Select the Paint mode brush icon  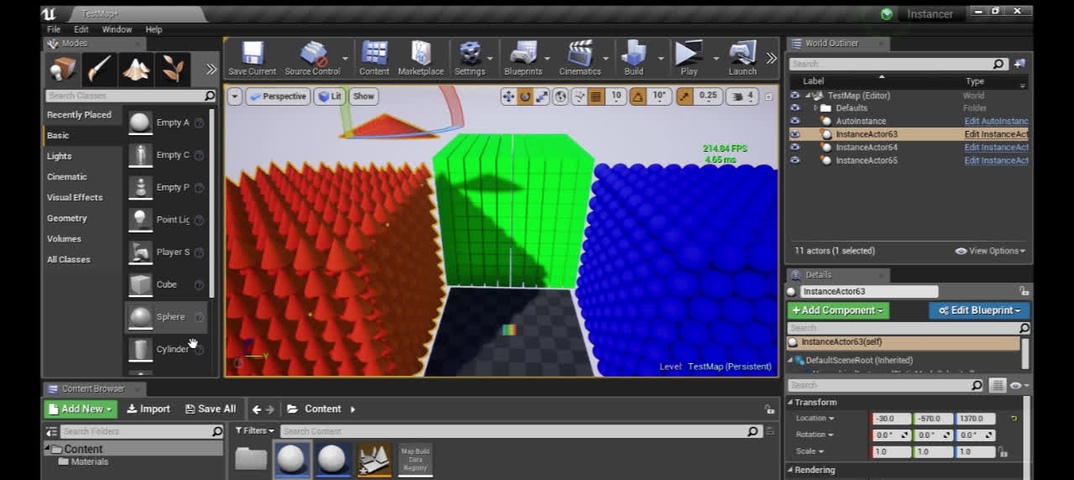[x=100, y=69]
